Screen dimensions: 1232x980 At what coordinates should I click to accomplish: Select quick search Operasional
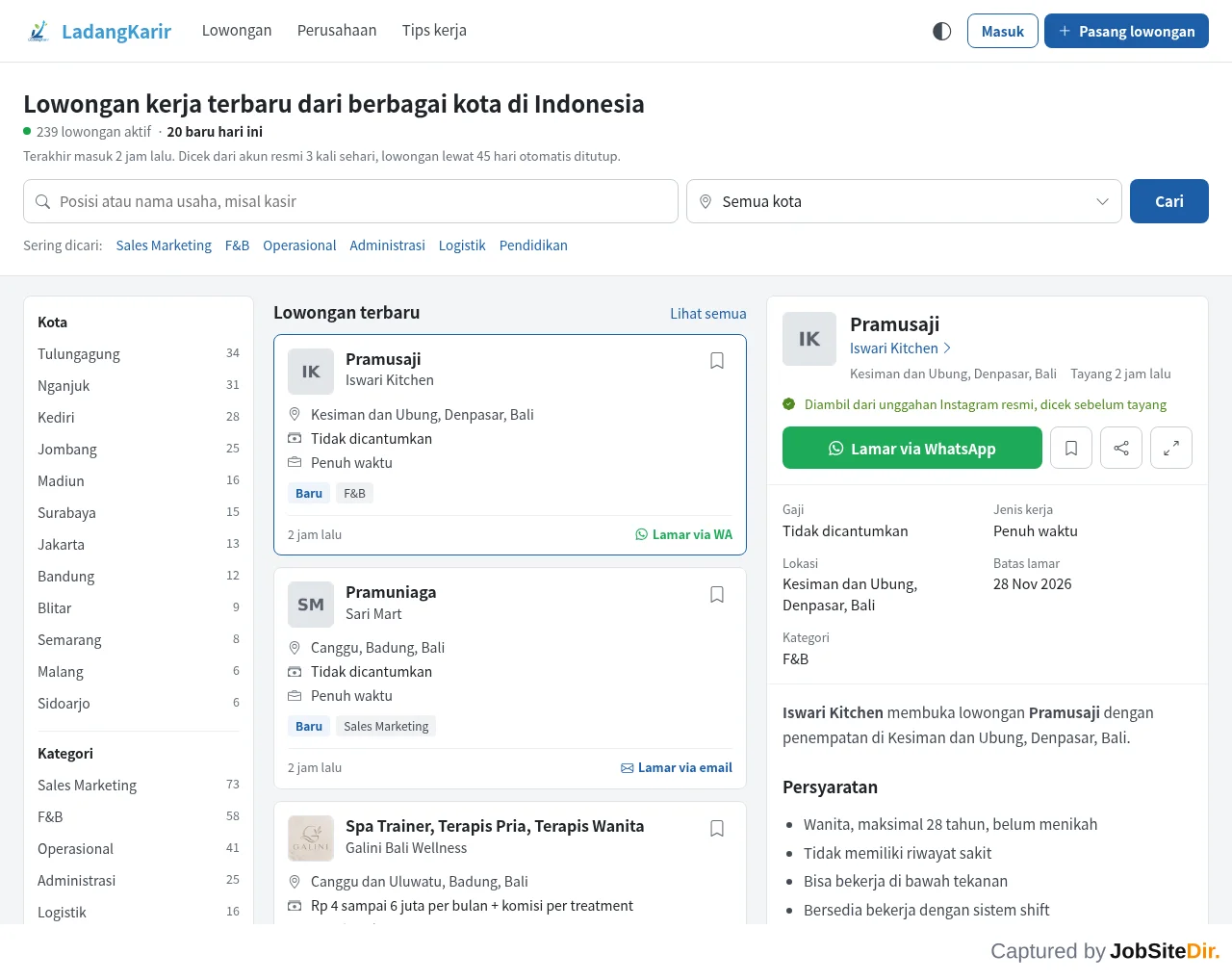(x=299, y=245)
